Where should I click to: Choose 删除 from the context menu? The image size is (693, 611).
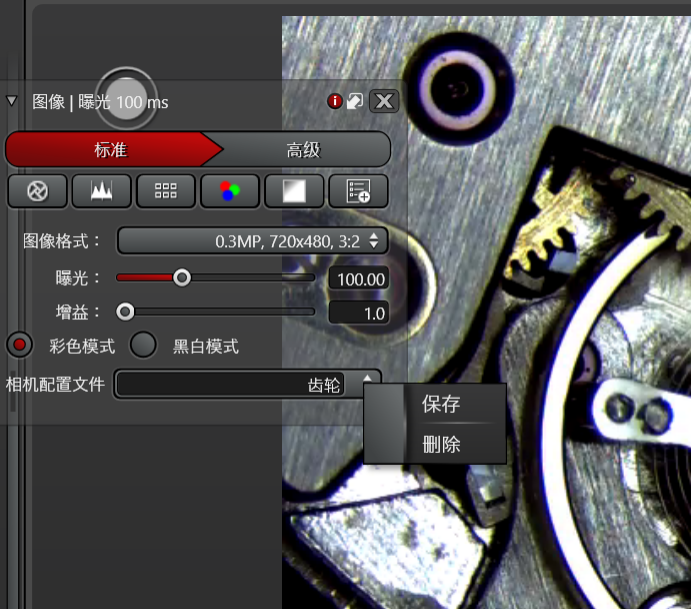(x=441, y=444)
